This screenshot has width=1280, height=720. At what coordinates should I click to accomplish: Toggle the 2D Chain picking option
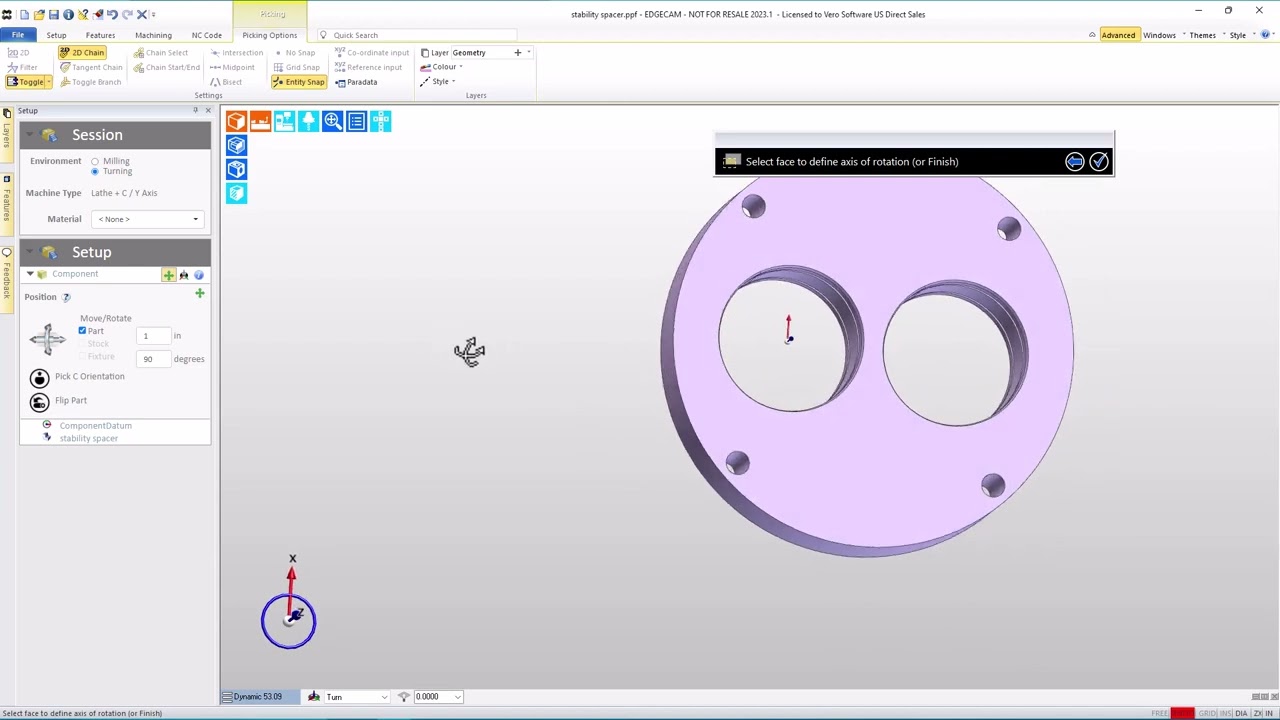82,52
